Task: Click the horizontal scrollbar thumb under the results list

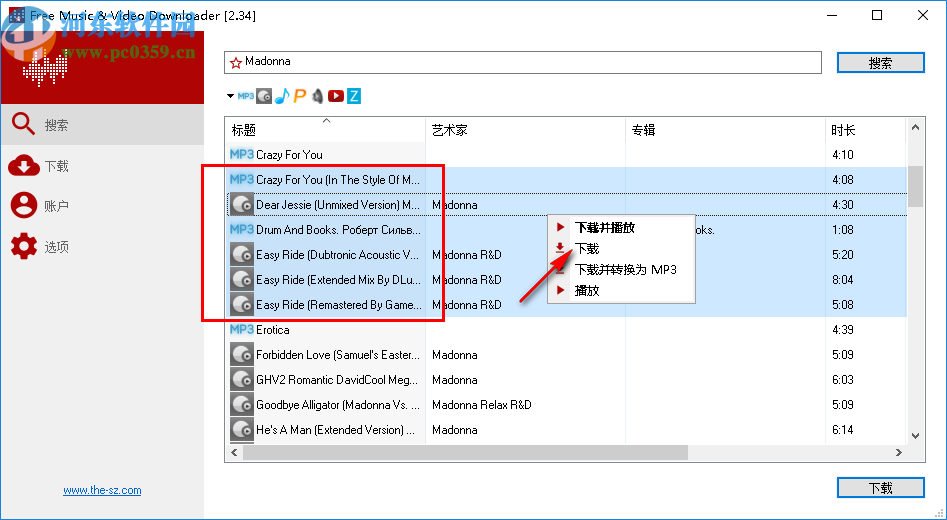Action: [465, 452]
